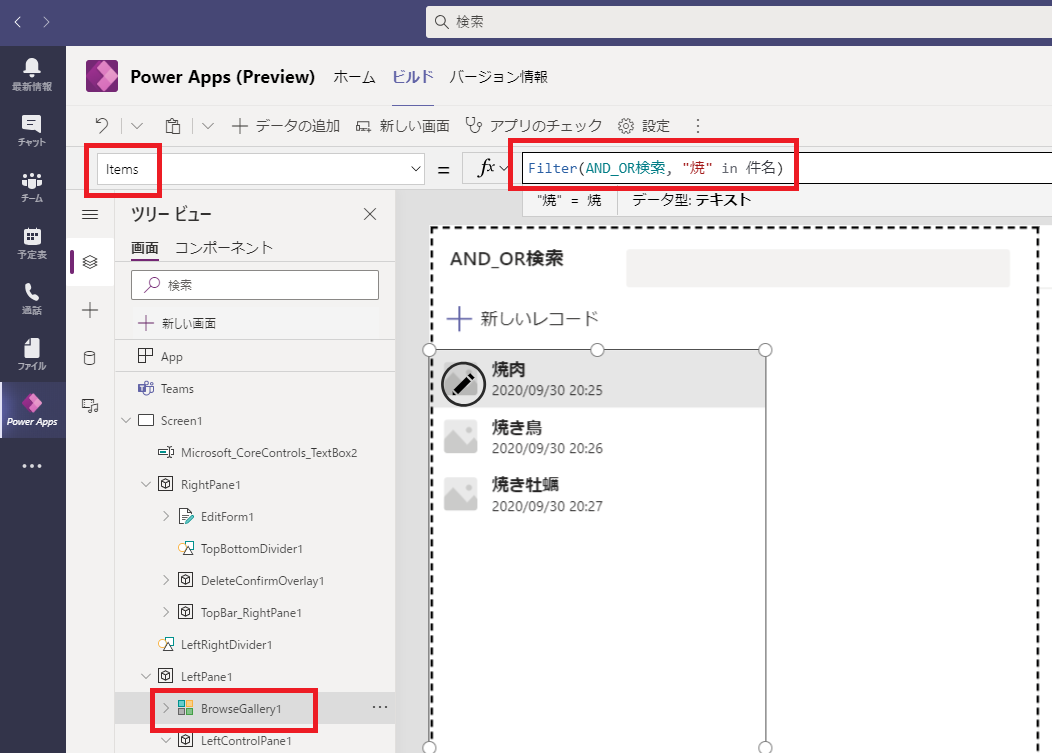Close the ツリー ビュー panel
Viewport: 1052px width, 753px height.
coord(370,214)
